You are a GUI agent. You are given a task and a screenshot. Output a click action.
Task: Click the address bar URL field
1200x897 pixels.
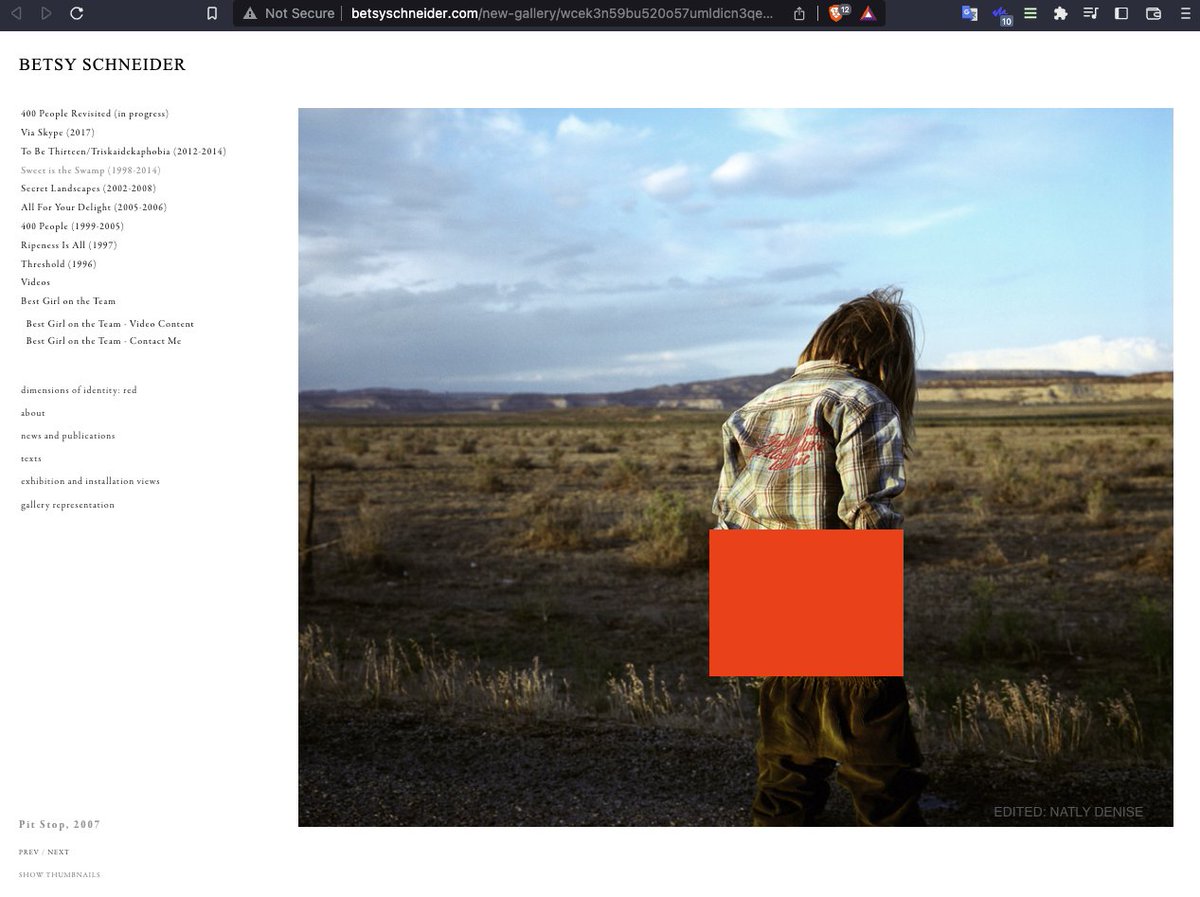click(561, 14)
